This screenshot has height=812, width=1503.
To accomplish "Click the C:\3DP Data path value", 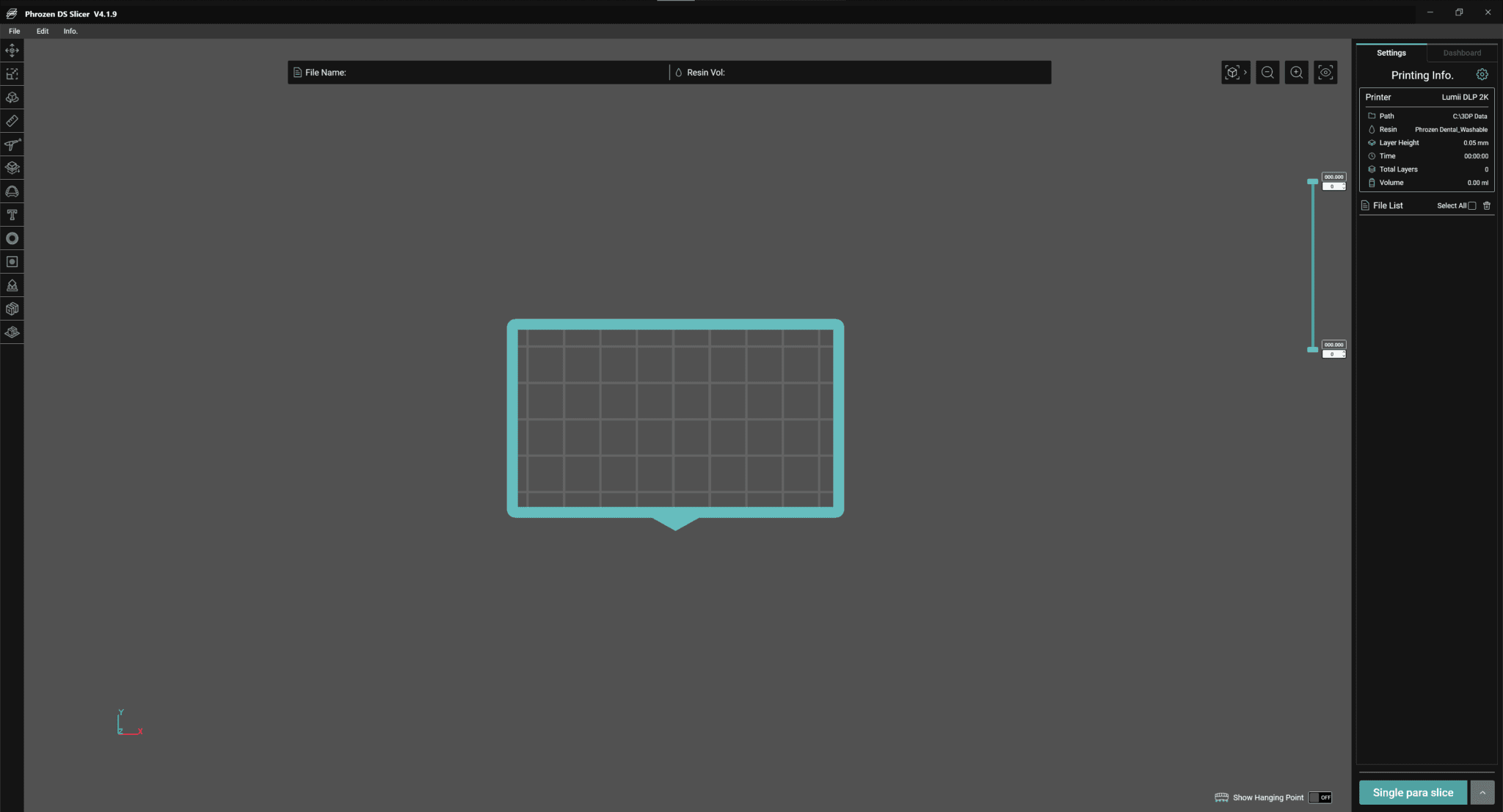I will click(x=1470, y=116).
